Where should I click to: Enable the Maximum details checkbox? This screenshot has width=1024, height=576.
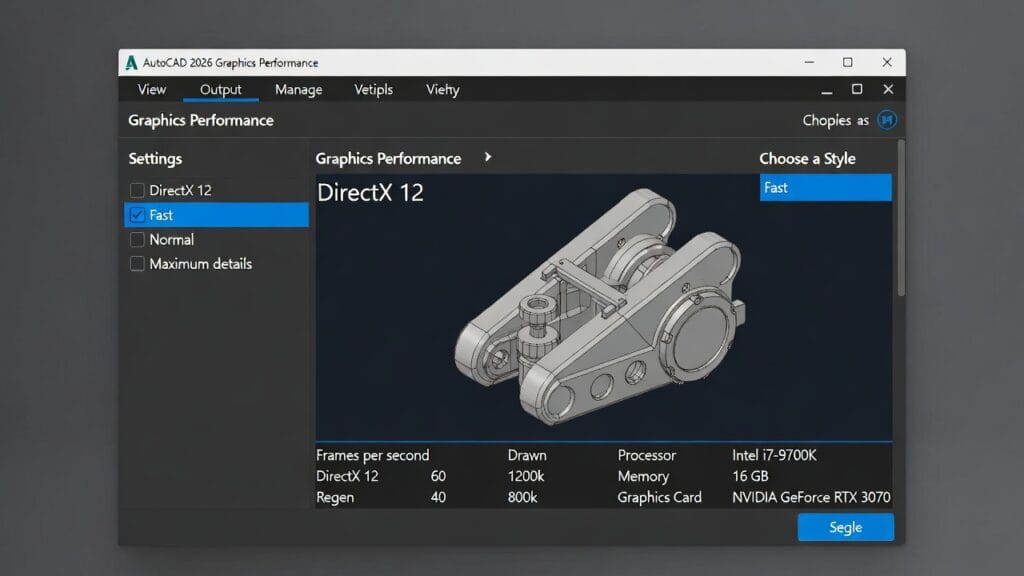tap(136, 263)
